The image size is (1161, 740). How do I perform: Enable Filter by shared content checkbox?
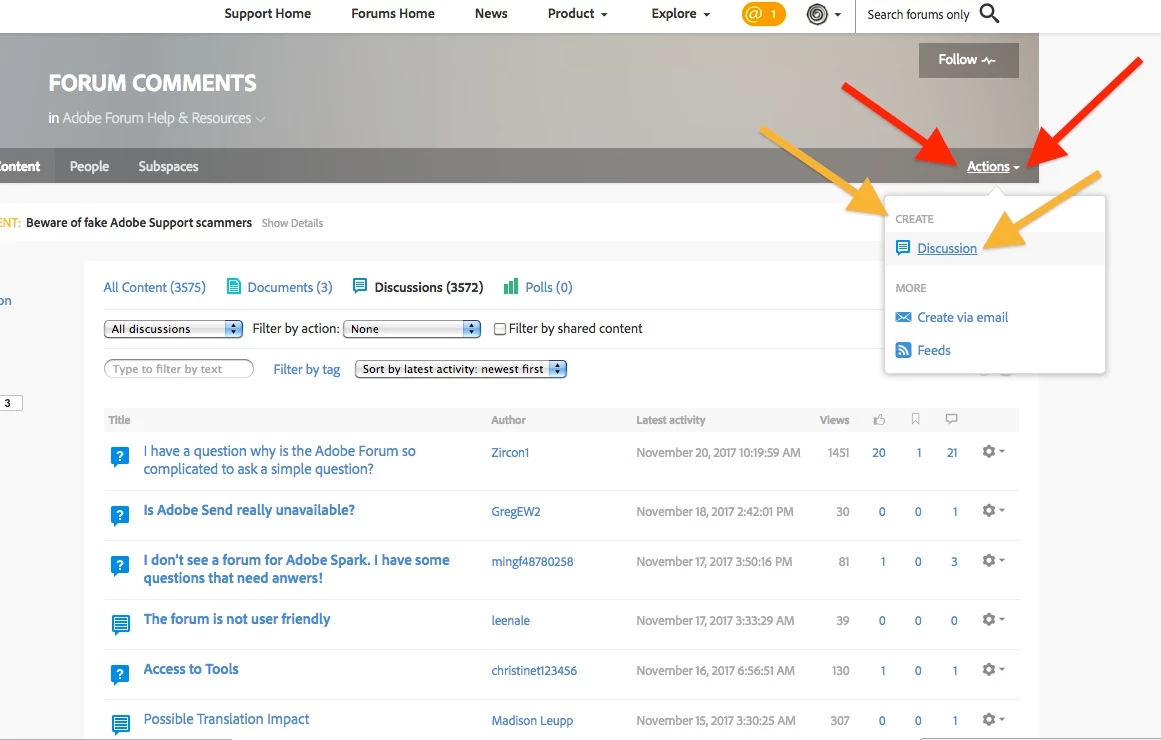500,329
